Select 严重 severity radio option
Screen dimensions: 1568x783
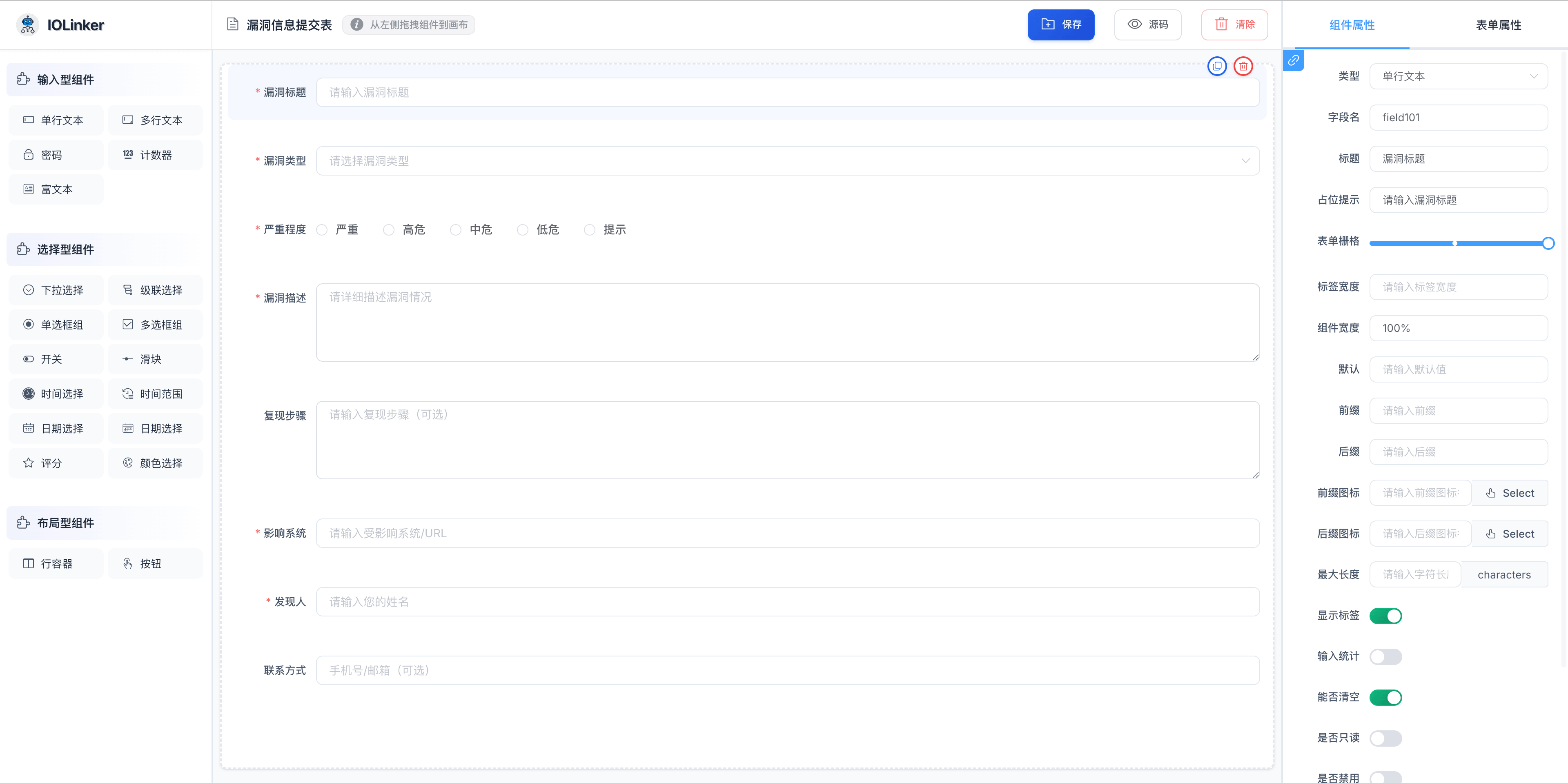[x=338, y=229]
